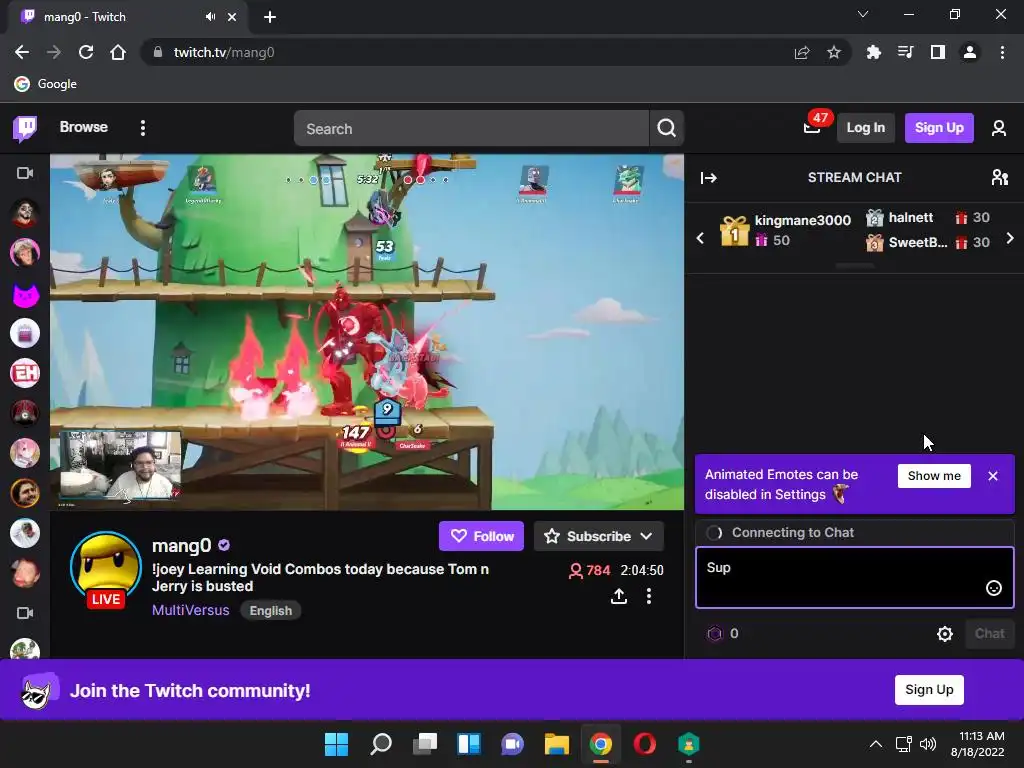Go back in browser
This screenshot has height=768, width=1024.
point(22,52)
